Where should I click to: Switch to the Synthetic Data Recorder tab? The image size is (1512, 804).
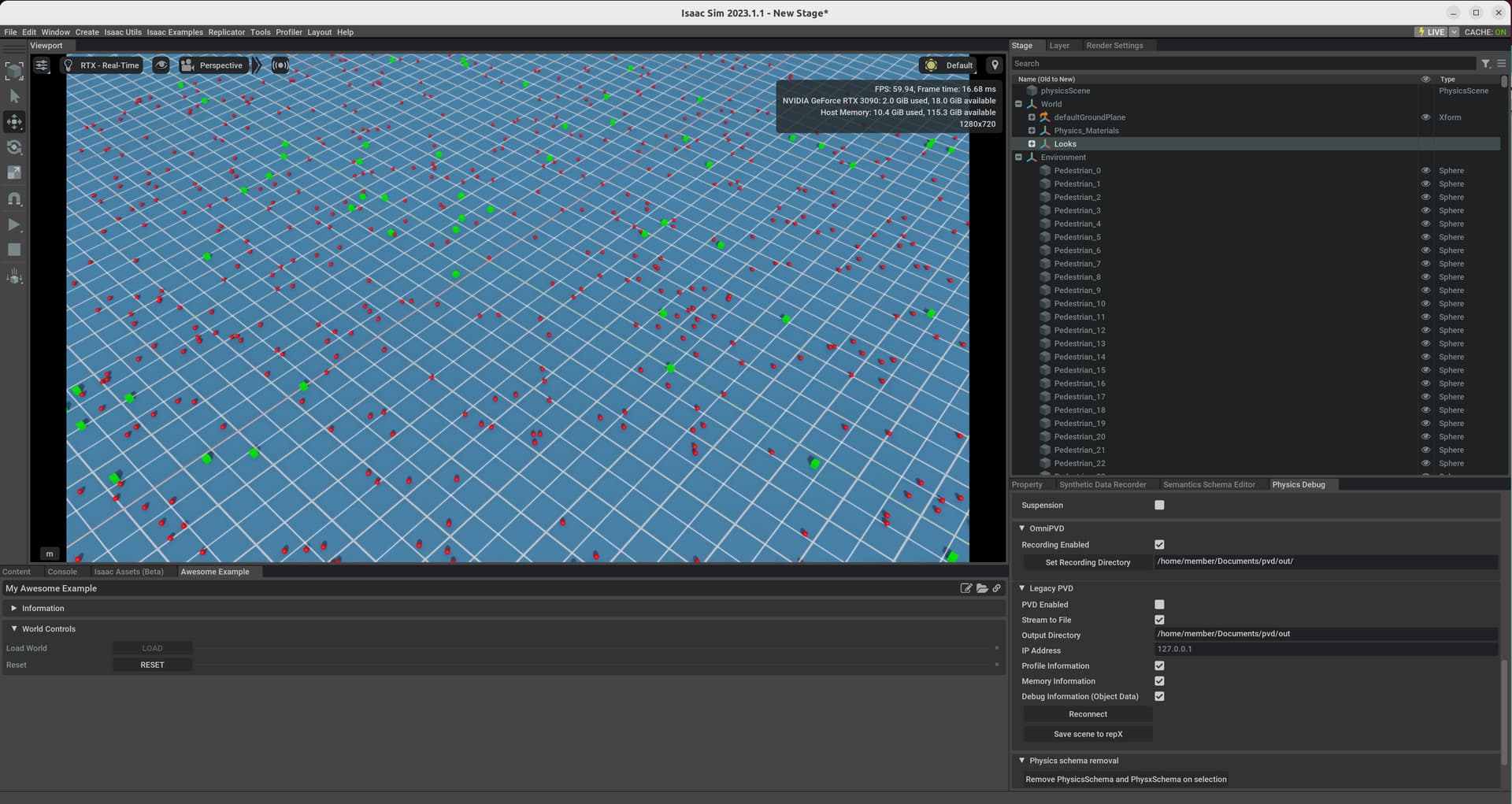click(x=1102, y=484)
